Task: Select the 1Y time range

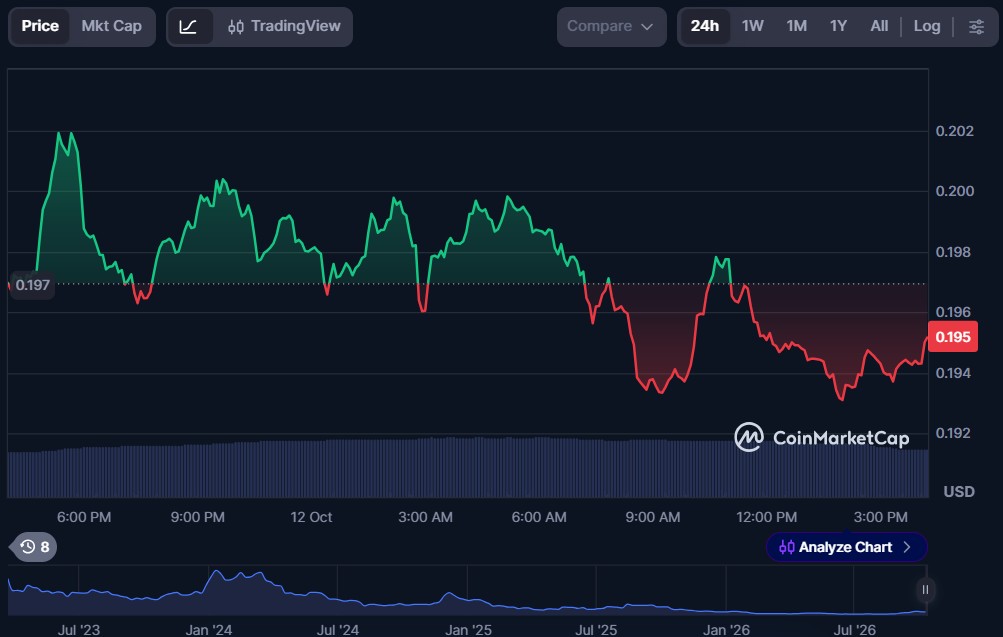Action: (839, 26)
